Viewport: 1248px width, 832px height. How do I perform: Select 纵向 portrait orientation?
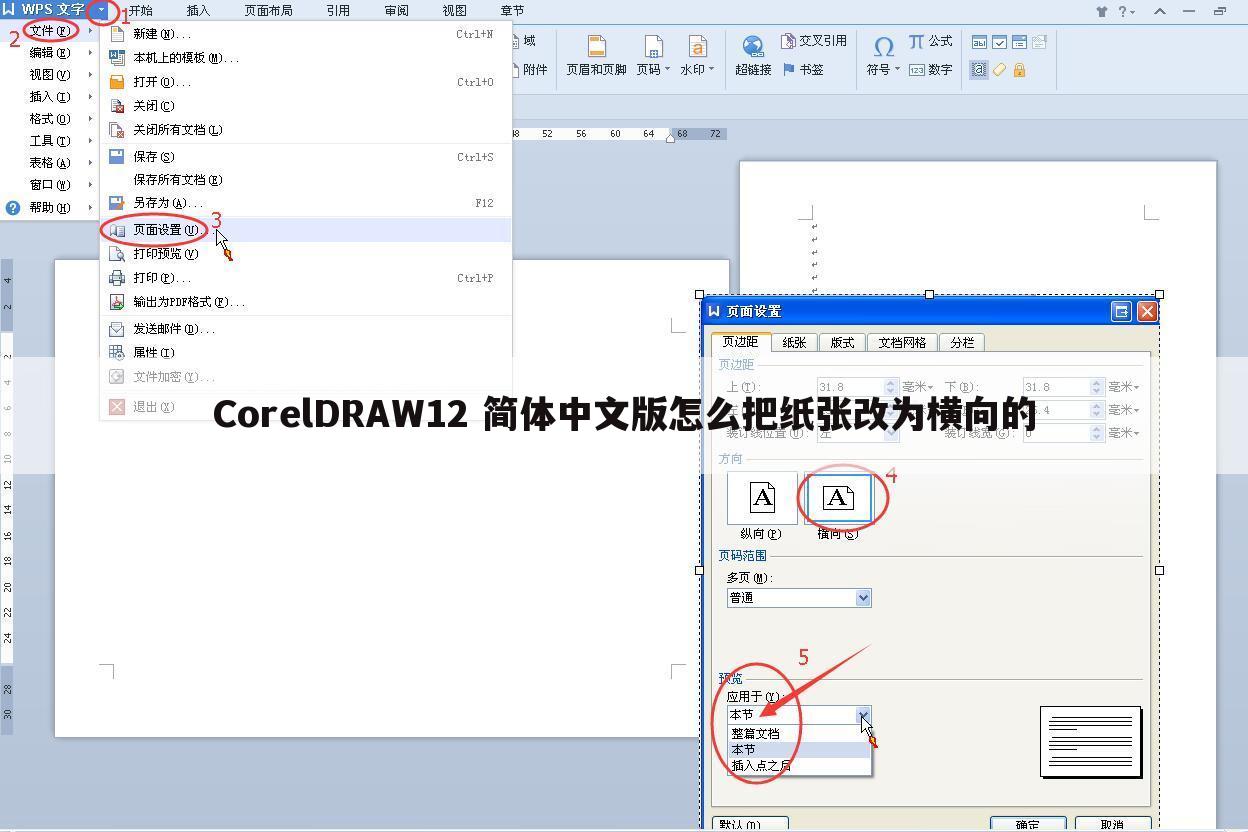762,498
